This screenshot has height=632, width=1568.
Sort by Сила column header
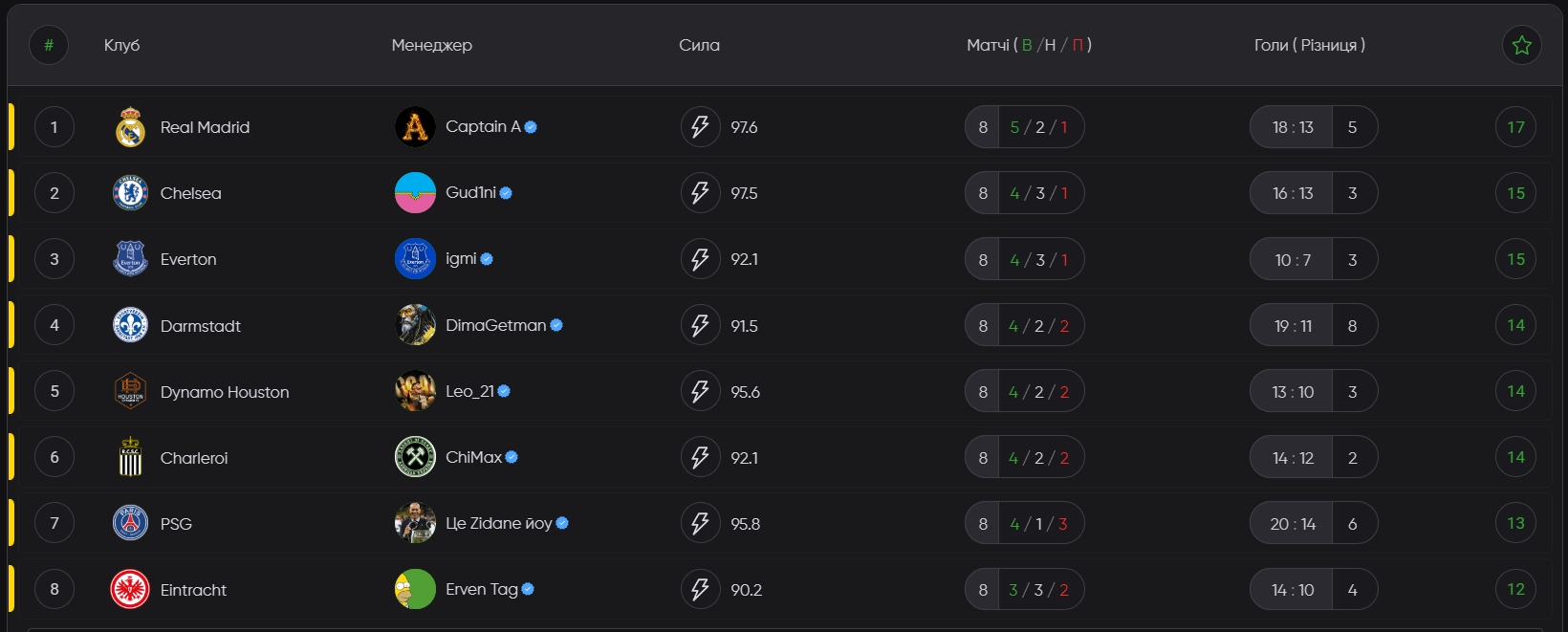pos(699,45)
